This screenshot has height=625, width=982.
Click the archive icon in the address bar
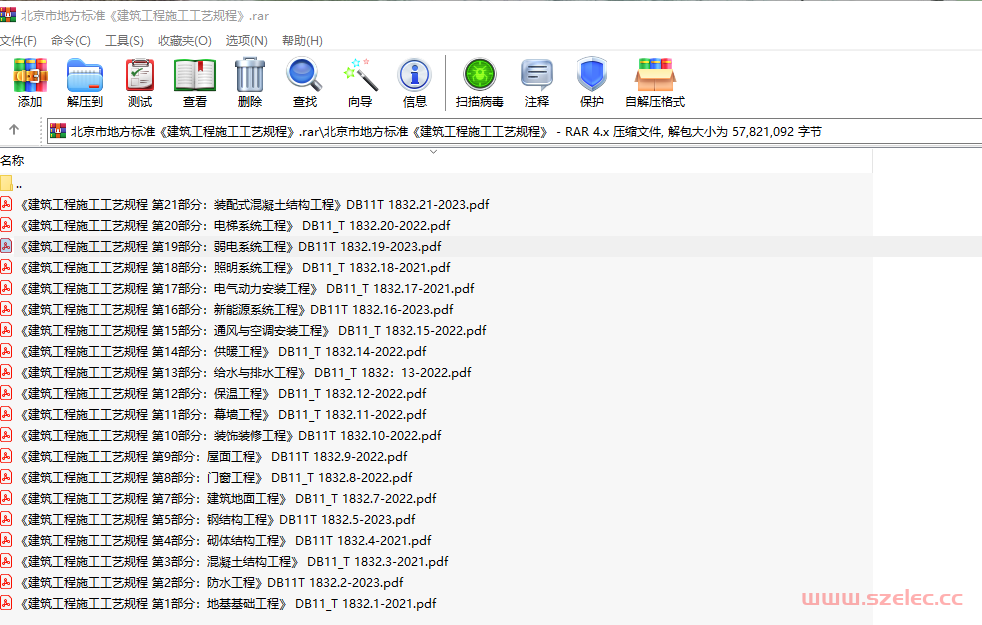tap(58, 131)
